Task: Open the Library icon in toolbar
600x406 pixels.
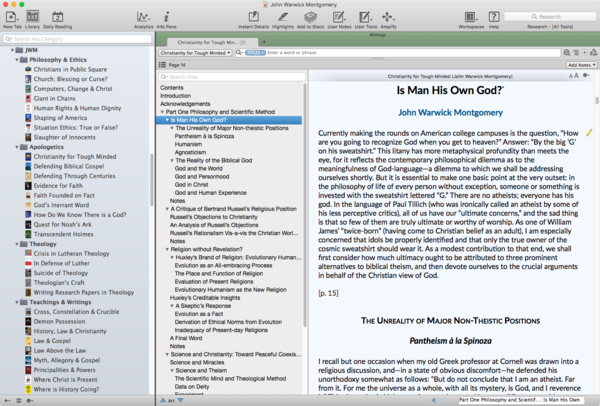Action: click(32, 17)
